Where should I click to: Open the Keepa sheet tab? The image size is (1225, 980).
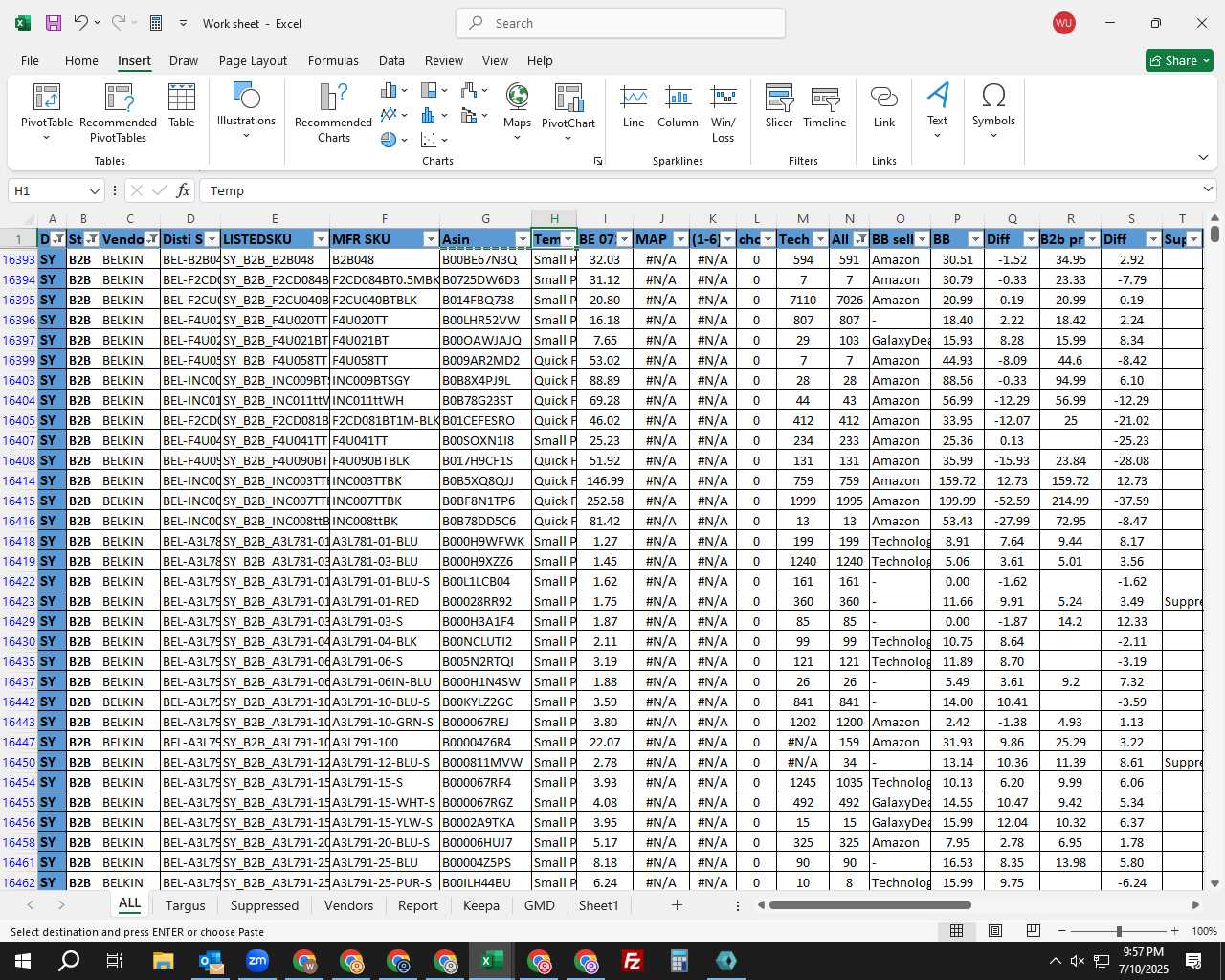pos(481,905)
